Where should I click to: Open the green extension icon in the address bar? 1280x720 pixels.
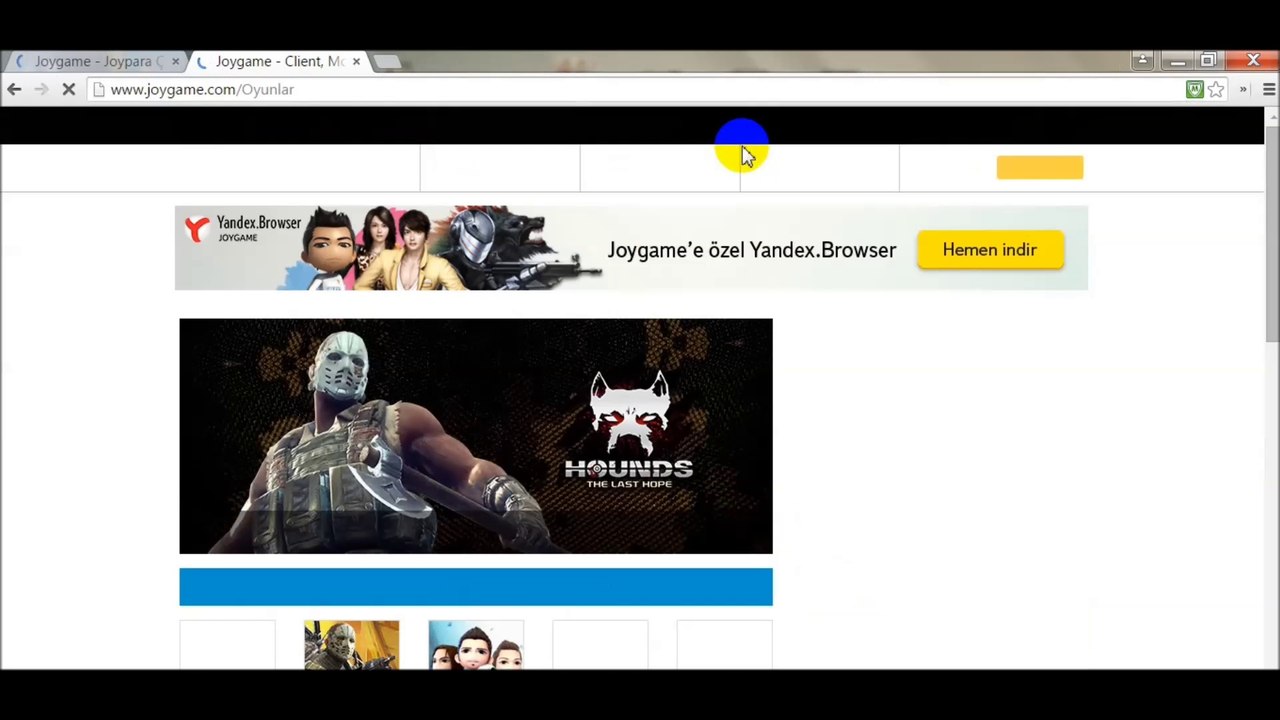(1194, 90)
